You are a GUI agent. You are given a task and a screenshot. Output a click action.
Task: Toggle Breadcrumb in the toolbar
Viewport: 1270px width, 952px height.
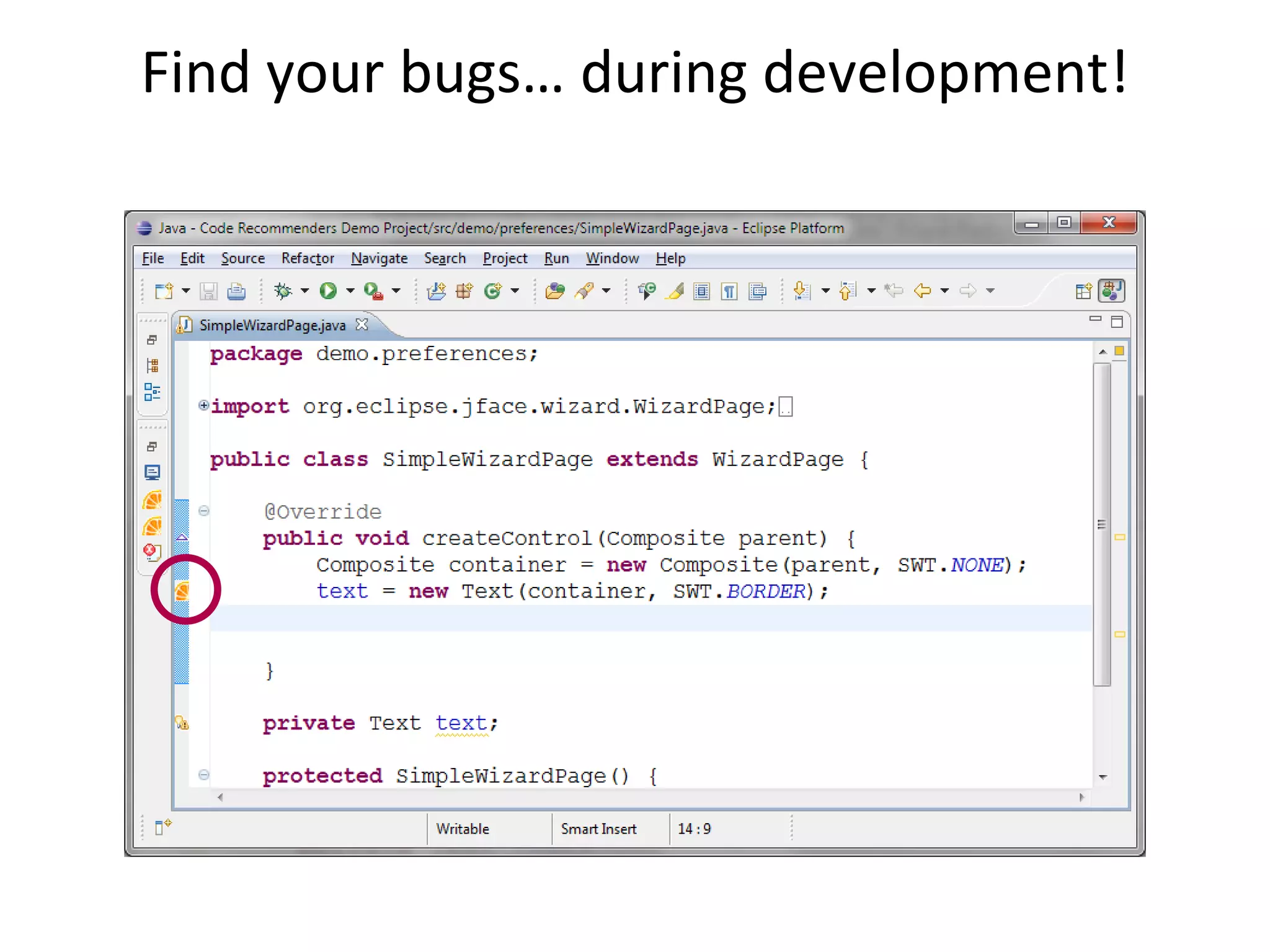pyautogui.click(x=646, y=291)
